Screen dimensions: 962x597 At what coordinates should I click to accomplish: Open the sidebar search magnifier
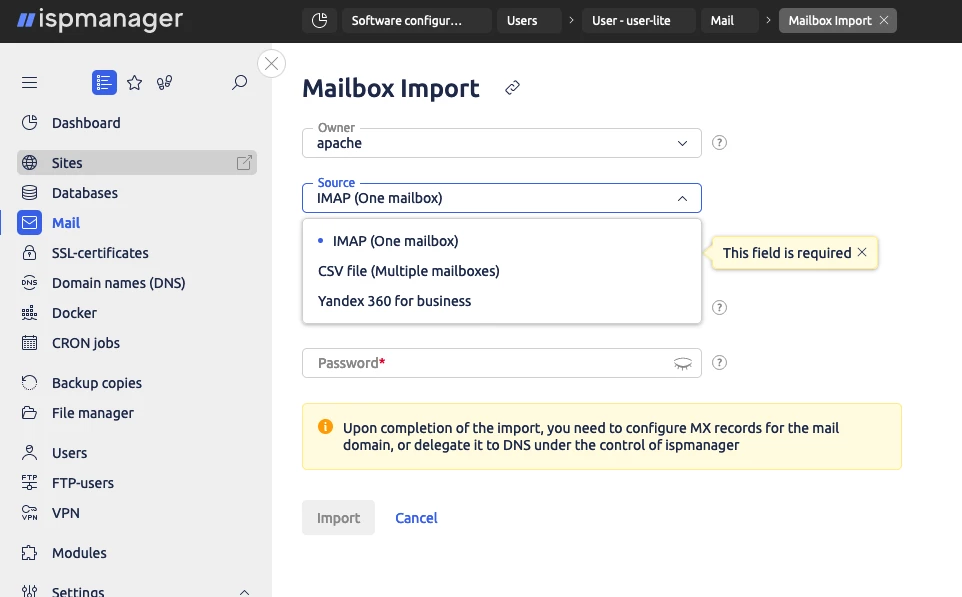pyautogui.click(x=239, y=82)
